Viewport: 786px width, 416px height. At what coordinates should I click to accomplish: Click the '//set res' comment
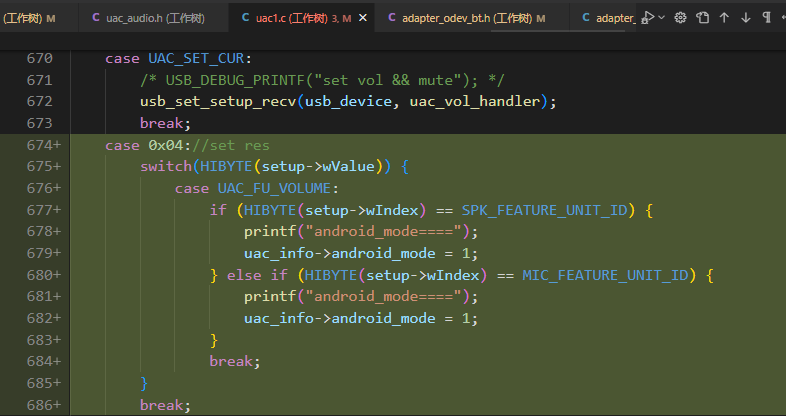[231, 145]
